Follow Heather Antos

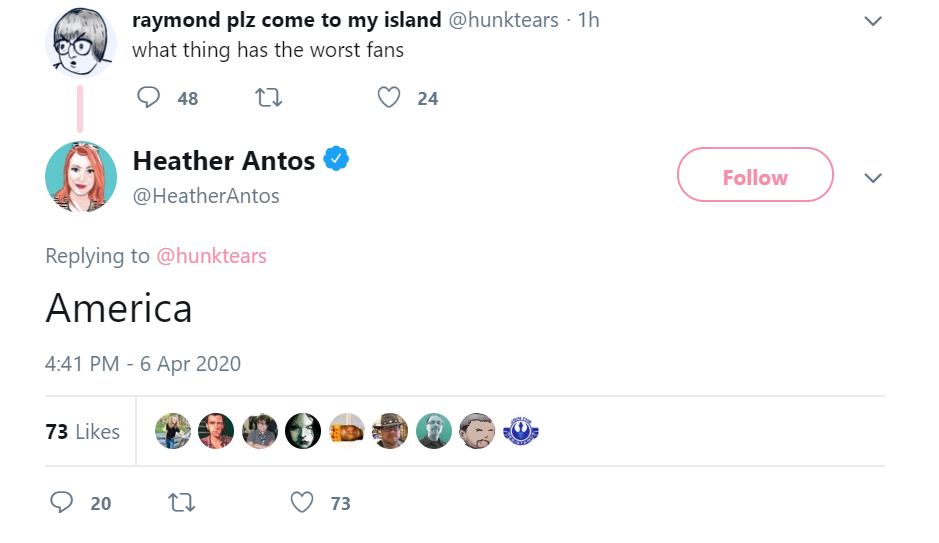pos(755,177)
